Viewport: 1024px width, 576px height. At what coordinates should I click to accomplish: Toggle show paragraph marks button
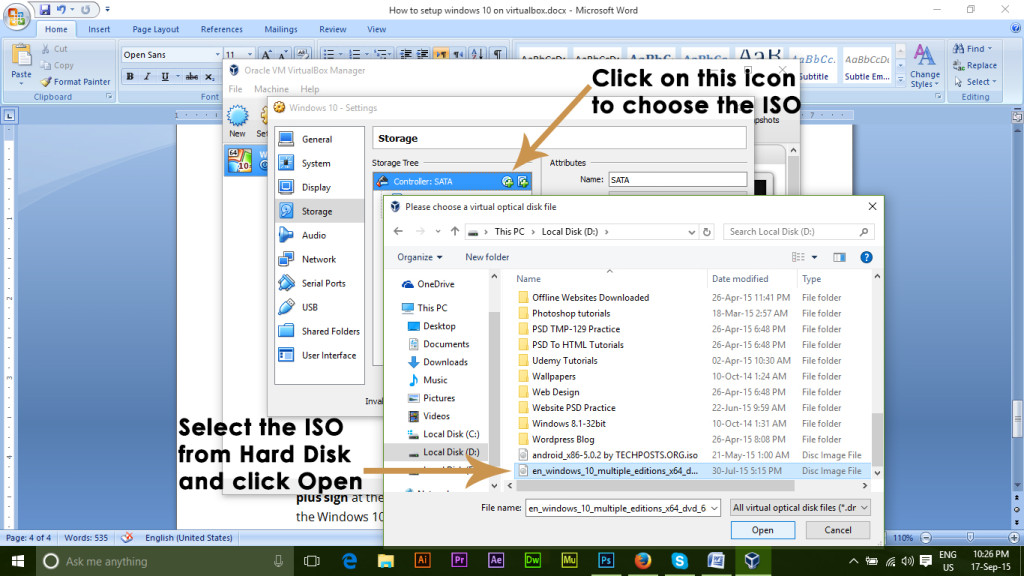click(498, 54)
